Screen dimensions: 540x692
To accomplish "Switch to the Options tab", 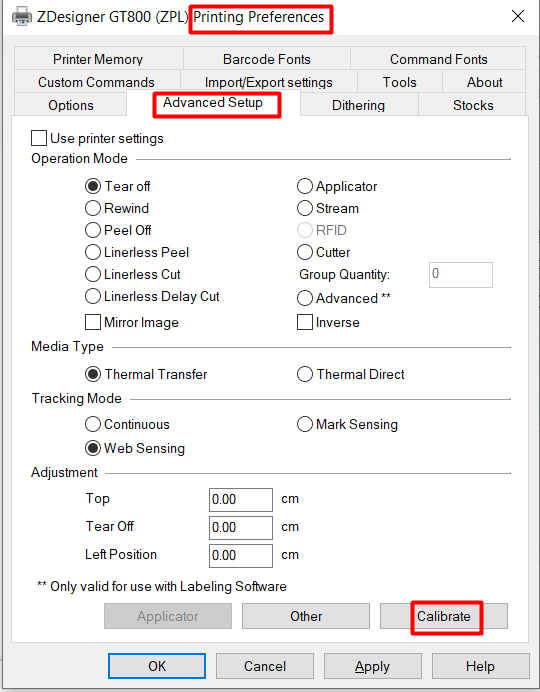I will 71,105.
